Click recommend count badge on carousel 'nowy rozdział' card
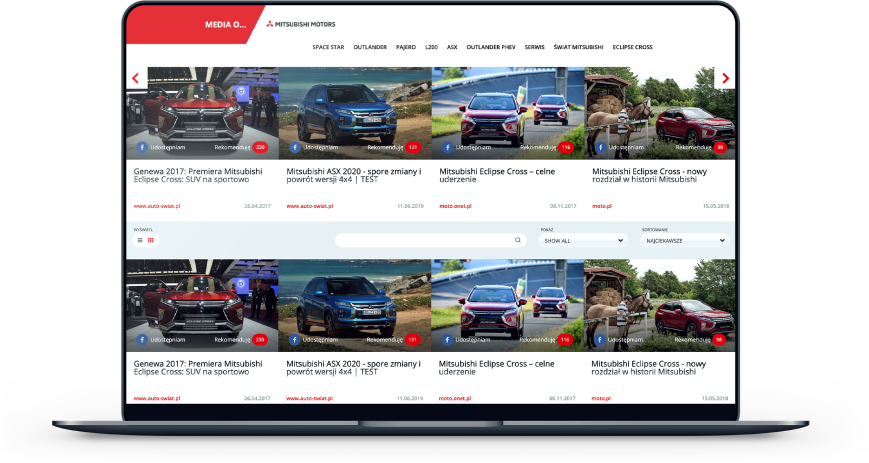869x463 pixels. coord(719,147)
